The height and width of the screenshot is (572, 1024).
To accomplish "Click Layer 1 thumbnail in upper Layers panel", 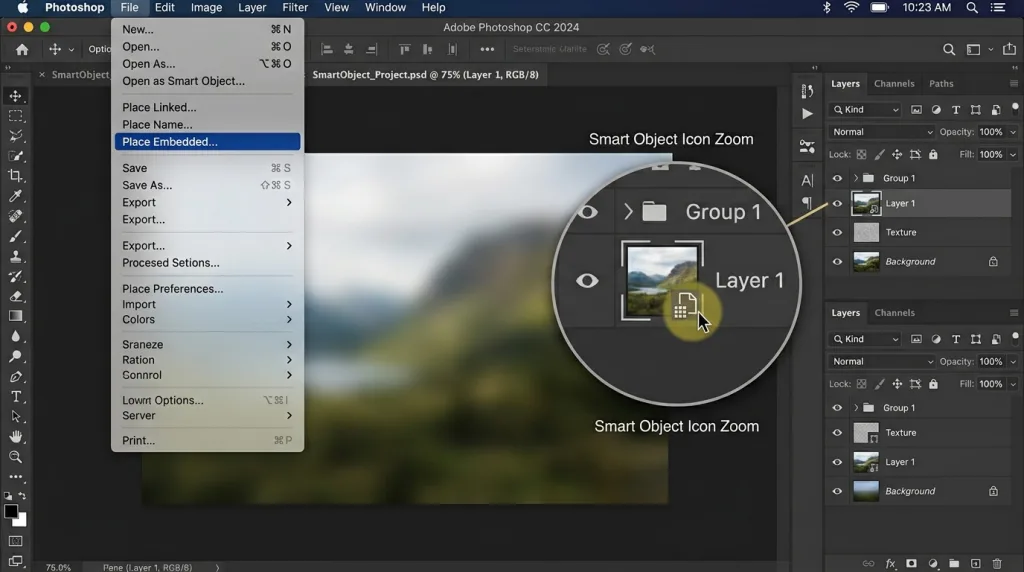I will (x=866, y=204).
